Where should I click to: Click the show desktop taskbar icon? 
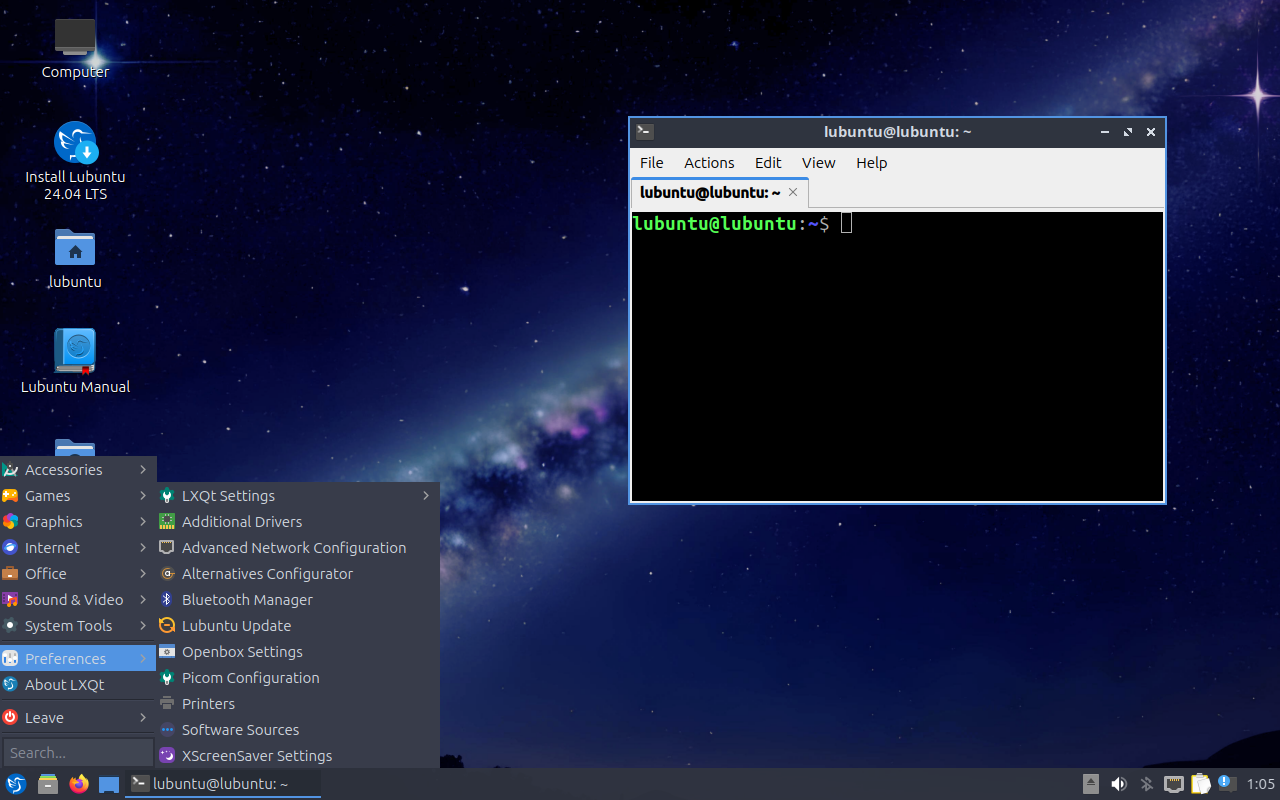tap(109, 785)
